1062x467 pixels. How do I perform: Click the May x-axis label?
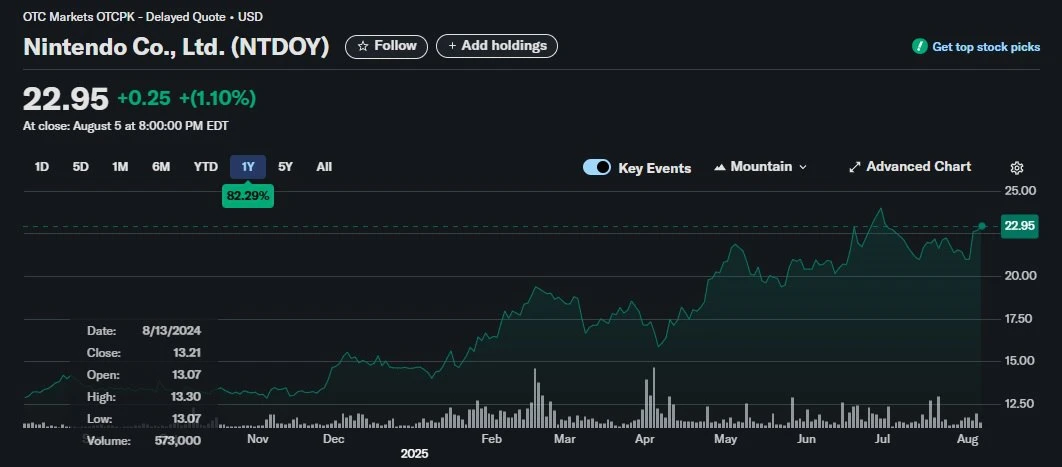pos(725,439)
